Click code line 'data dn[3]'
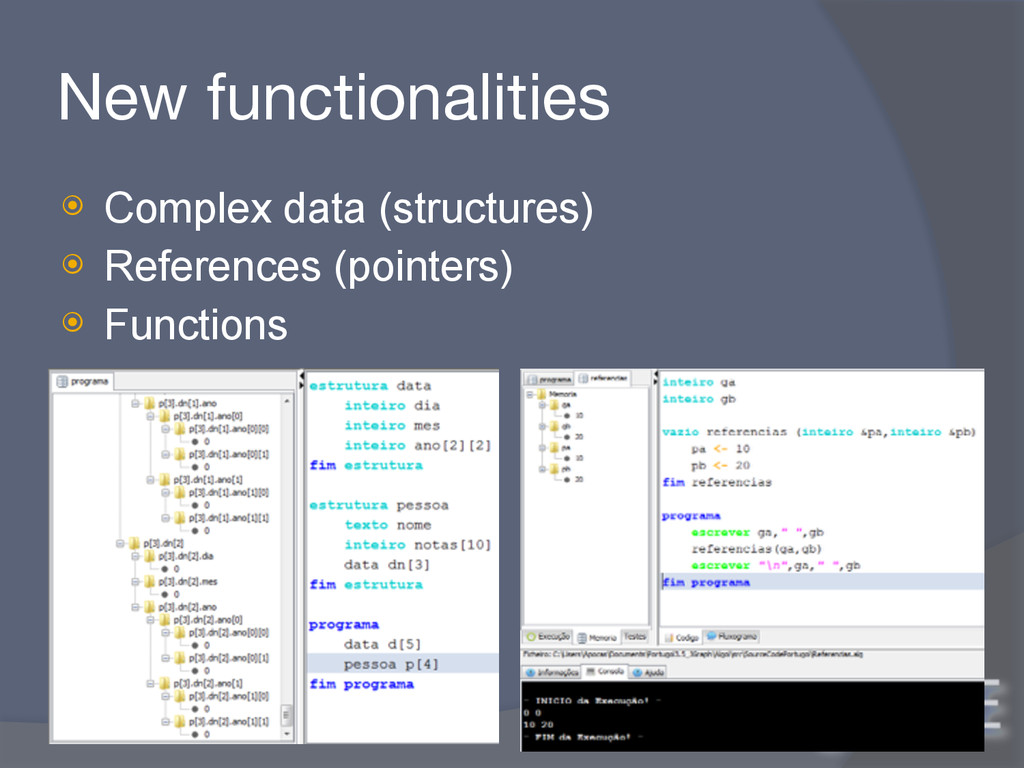1024x768 pixels. [x=387, y=565]
